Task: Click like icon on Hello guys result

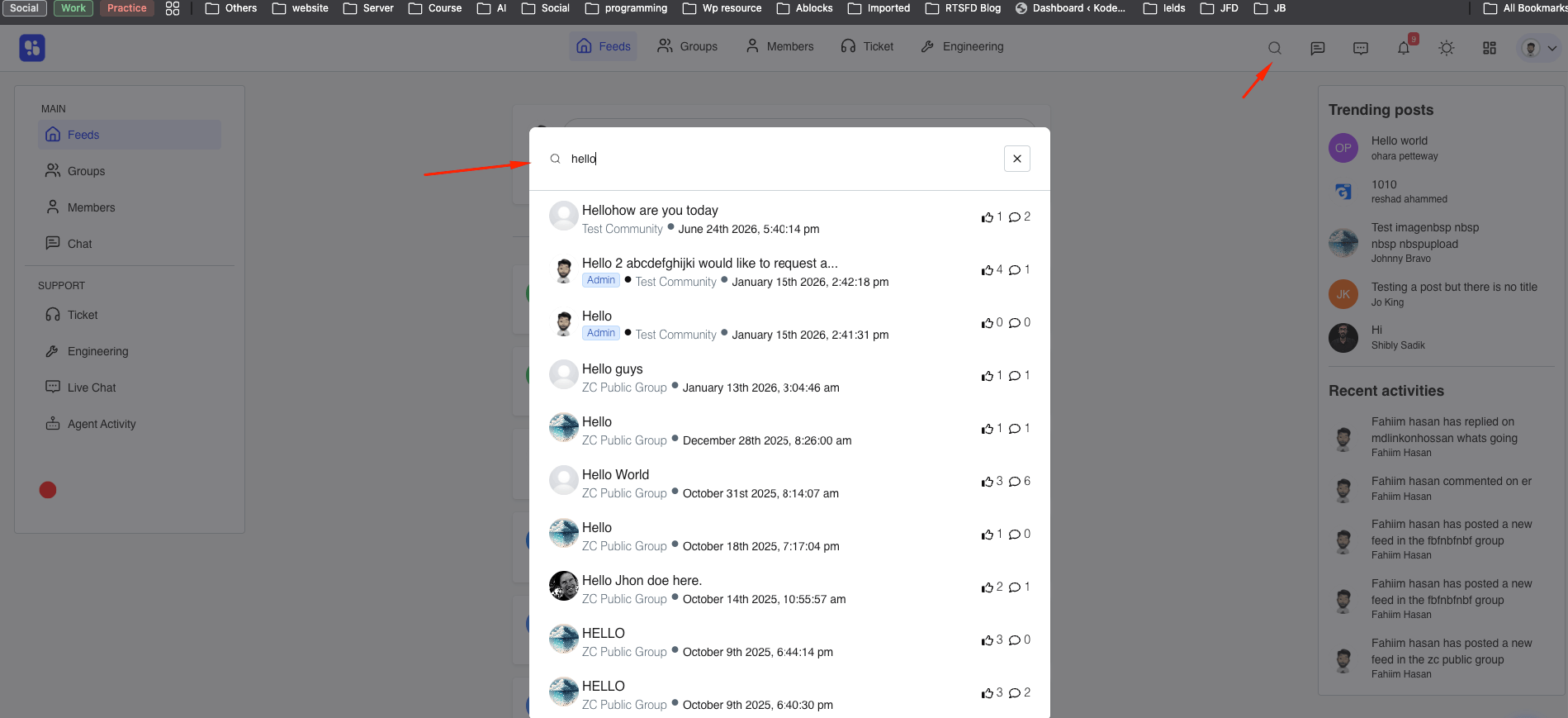Action: pyautogui.click(x=987, y=376)
